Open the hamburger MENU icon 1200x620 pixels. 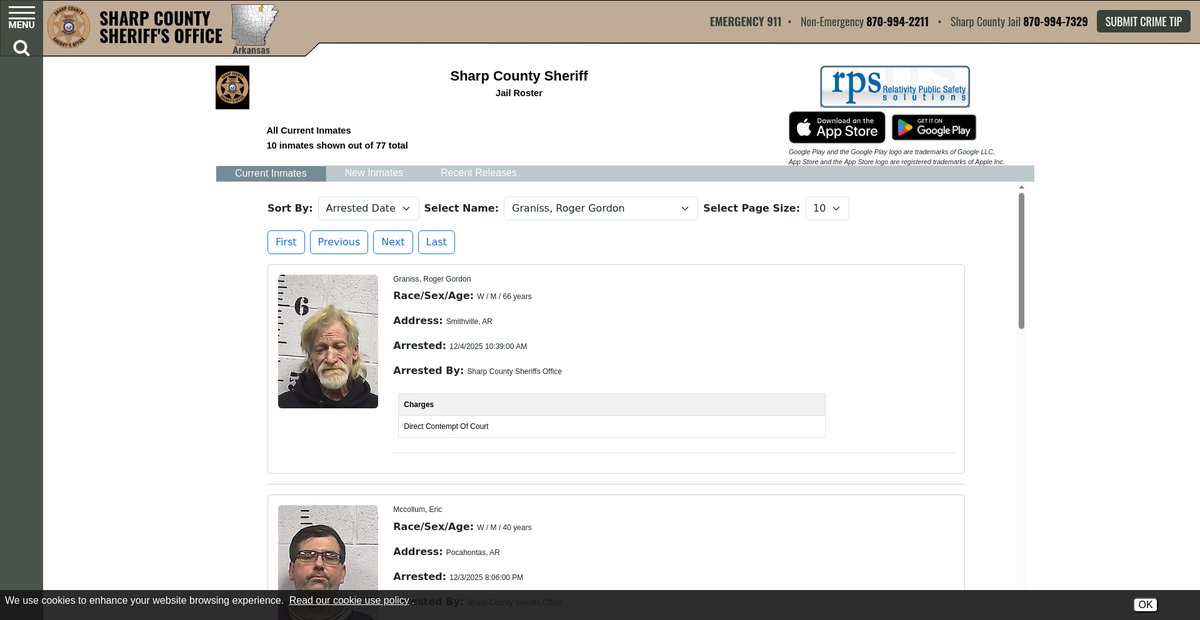(21, 18)
